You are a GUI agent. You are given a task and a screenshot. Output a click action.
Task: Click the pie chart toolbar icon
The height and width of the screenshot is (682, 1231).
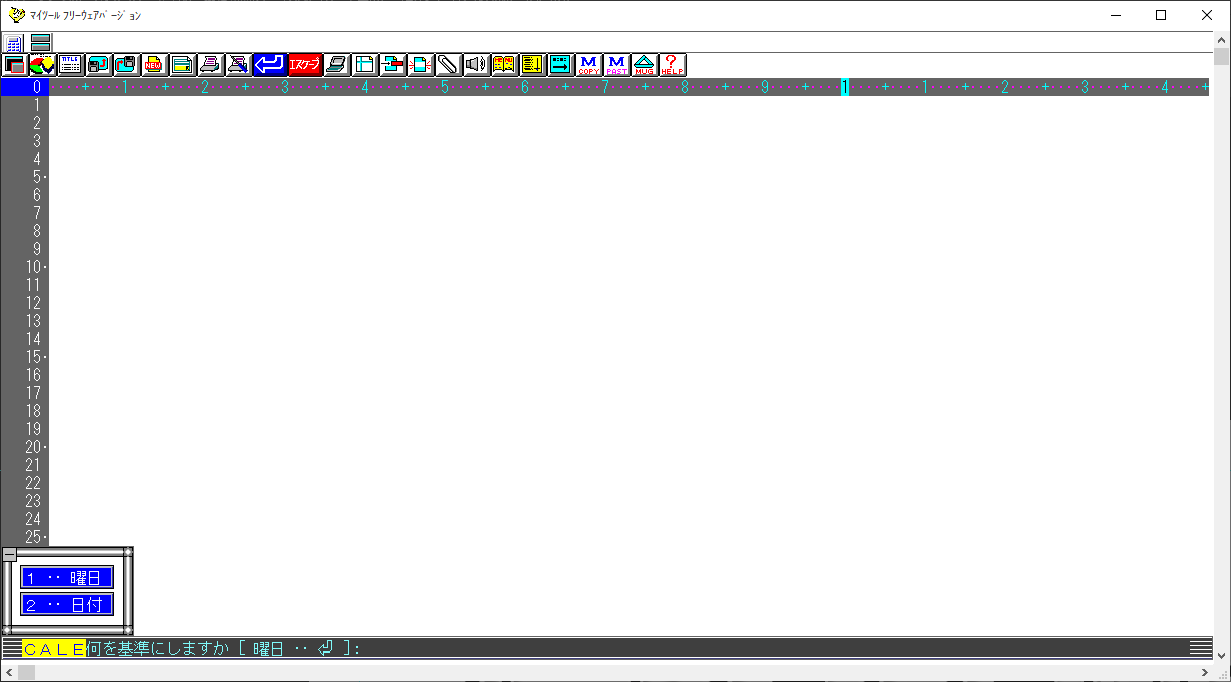[41, 65]
